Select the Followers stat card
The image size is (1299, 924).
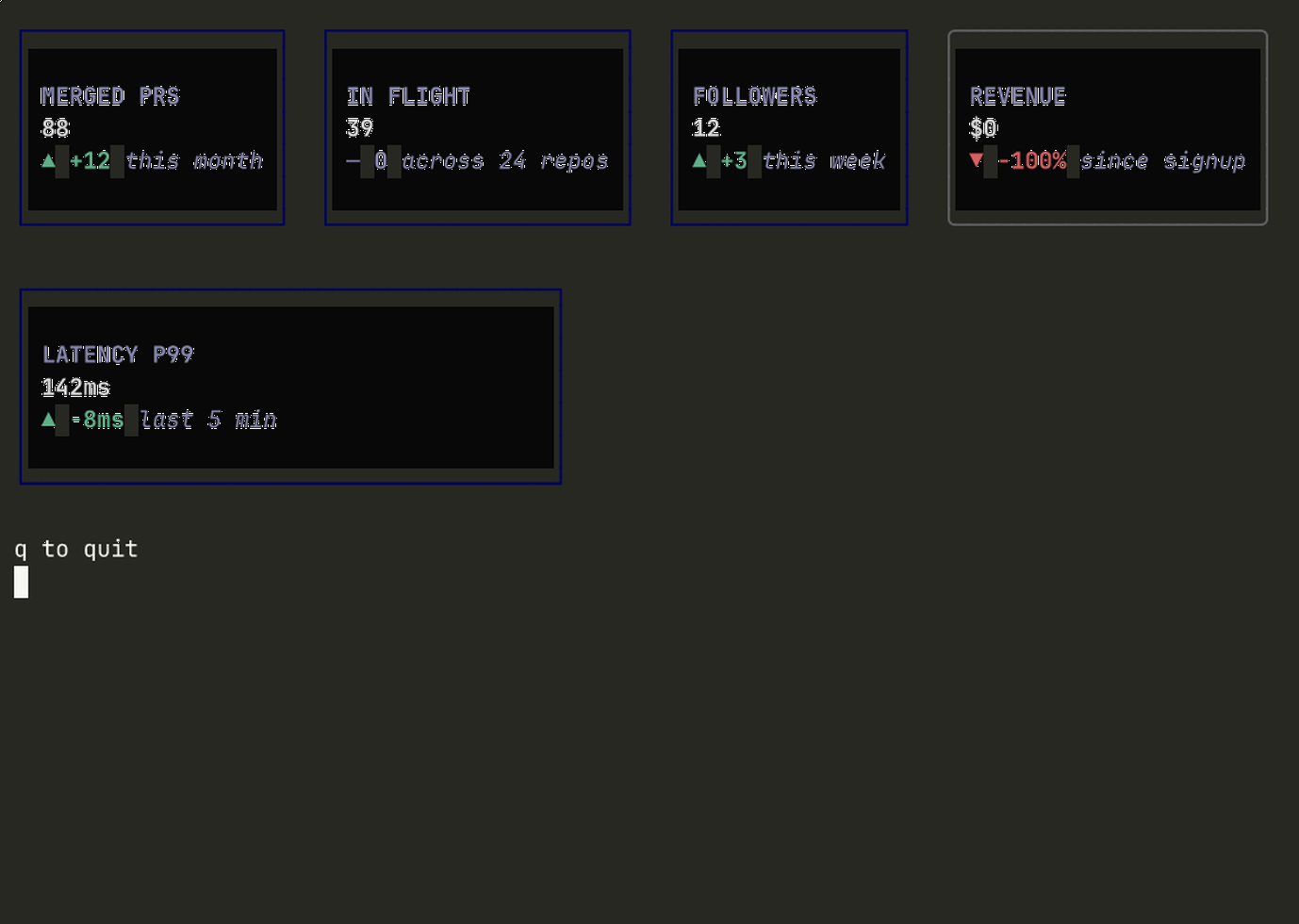coord(789,127)
